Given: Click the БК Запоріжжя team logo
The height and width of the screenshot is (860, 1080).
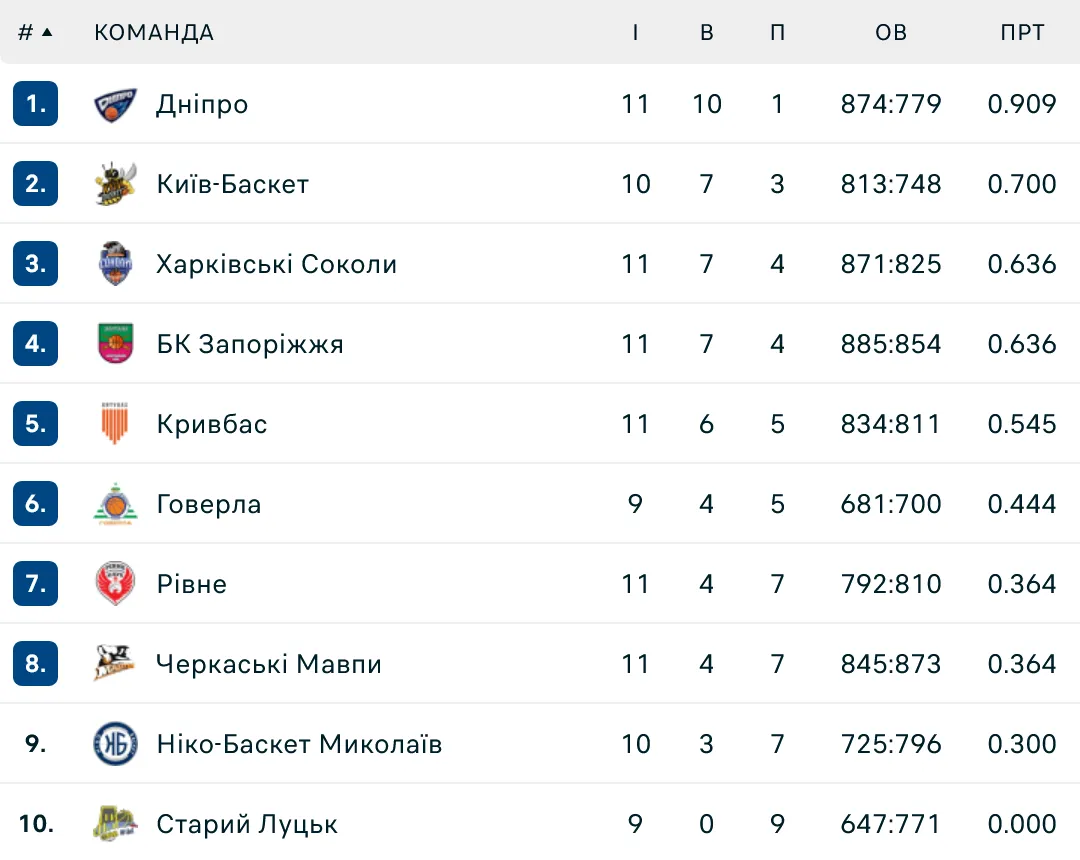Looking at the screenshot, I should 116,344.
